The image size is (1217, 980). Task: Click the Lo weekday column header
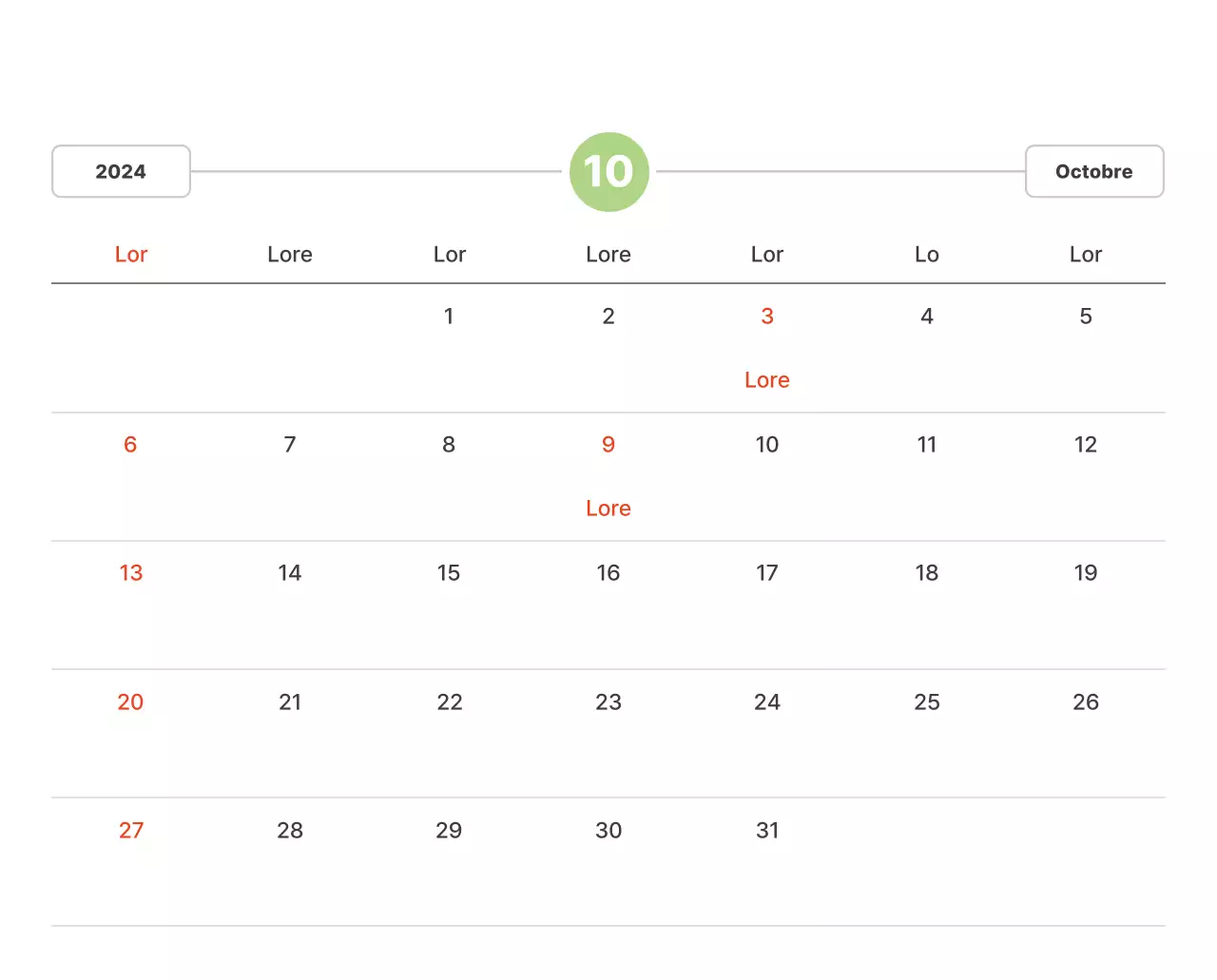[x=927, y=255]
